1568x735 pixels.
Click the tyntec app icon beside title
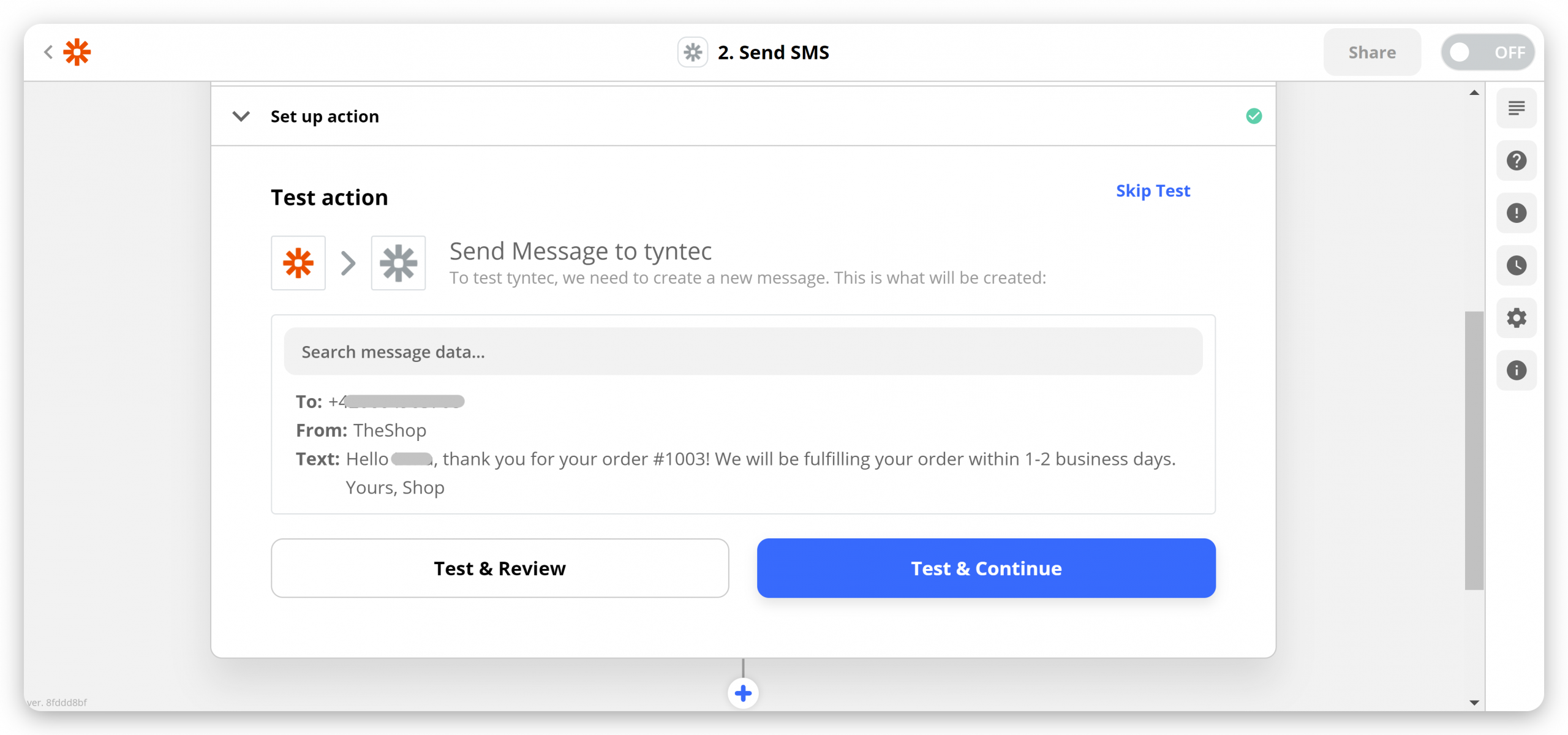point(693,52)
